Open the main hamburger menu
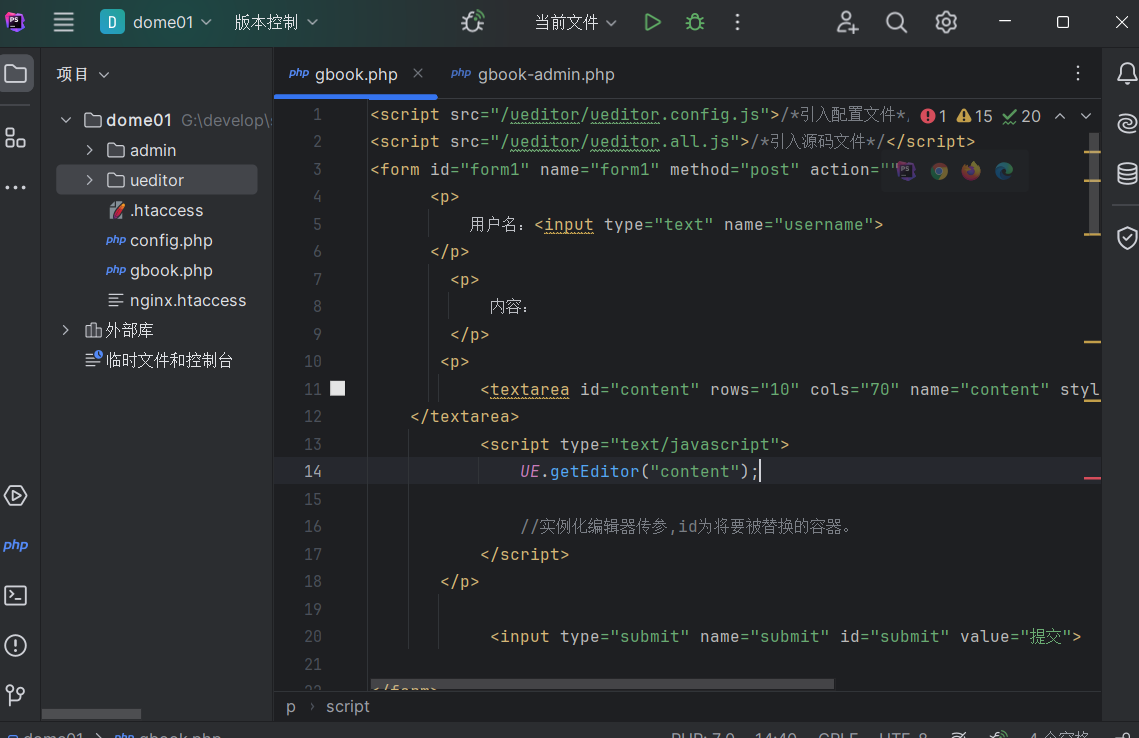 63,22
